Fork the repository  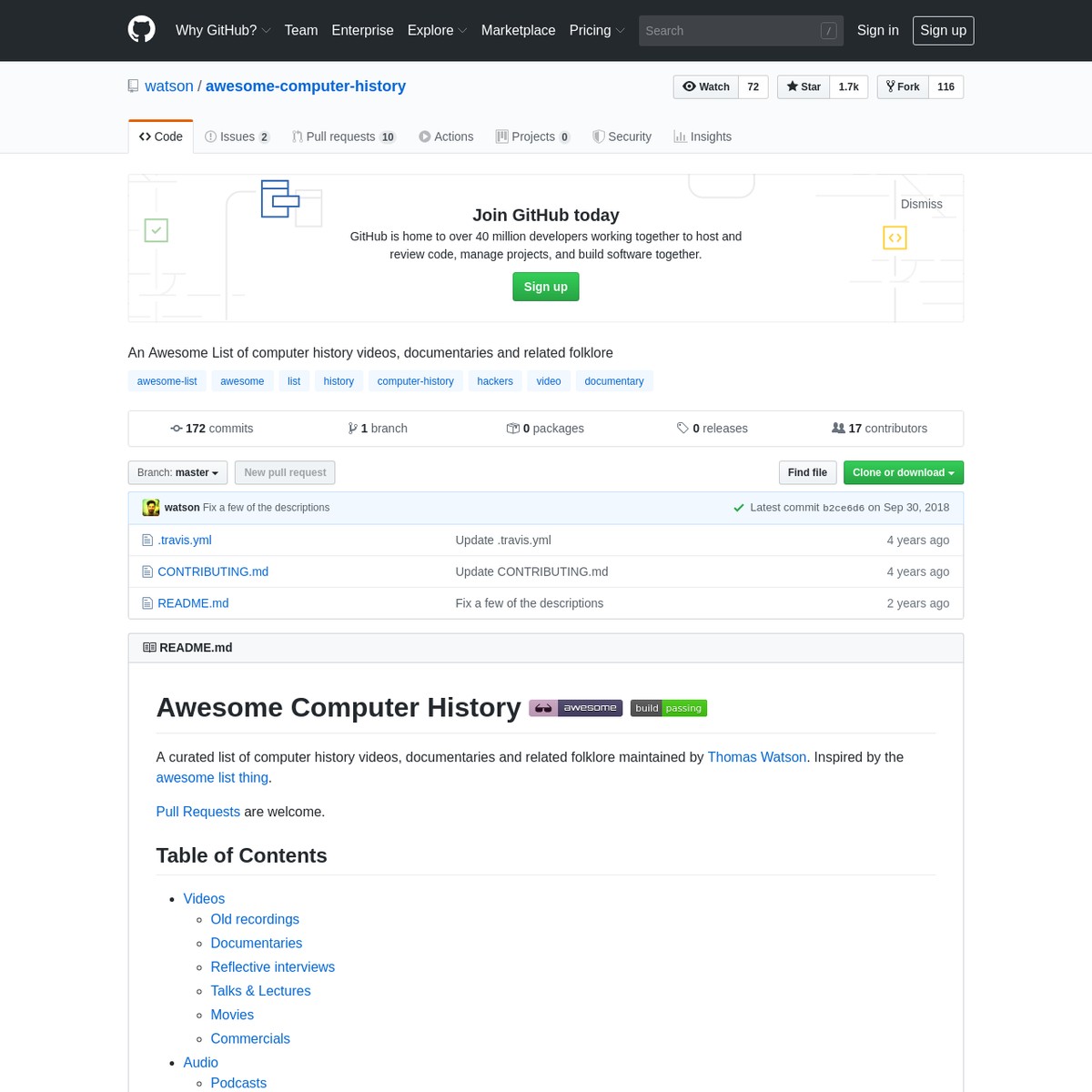[x=903, y=86]
